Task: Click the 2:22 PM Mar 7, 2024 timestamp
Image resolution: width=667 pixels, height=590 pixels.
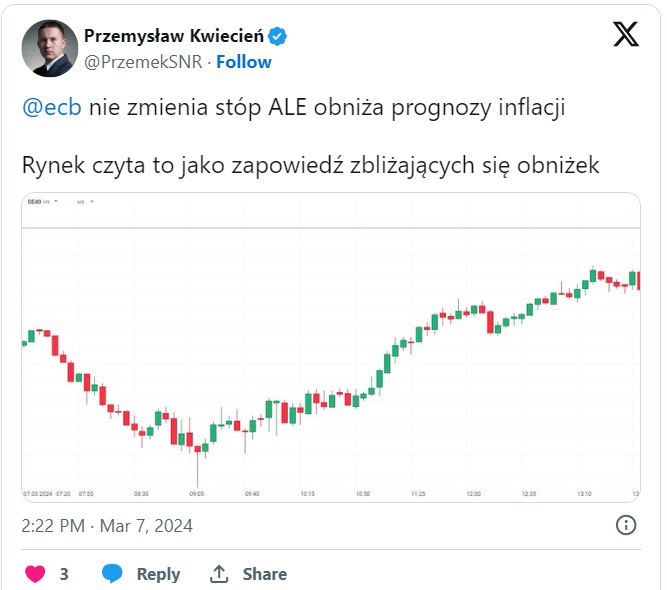Action: [107, 526]
